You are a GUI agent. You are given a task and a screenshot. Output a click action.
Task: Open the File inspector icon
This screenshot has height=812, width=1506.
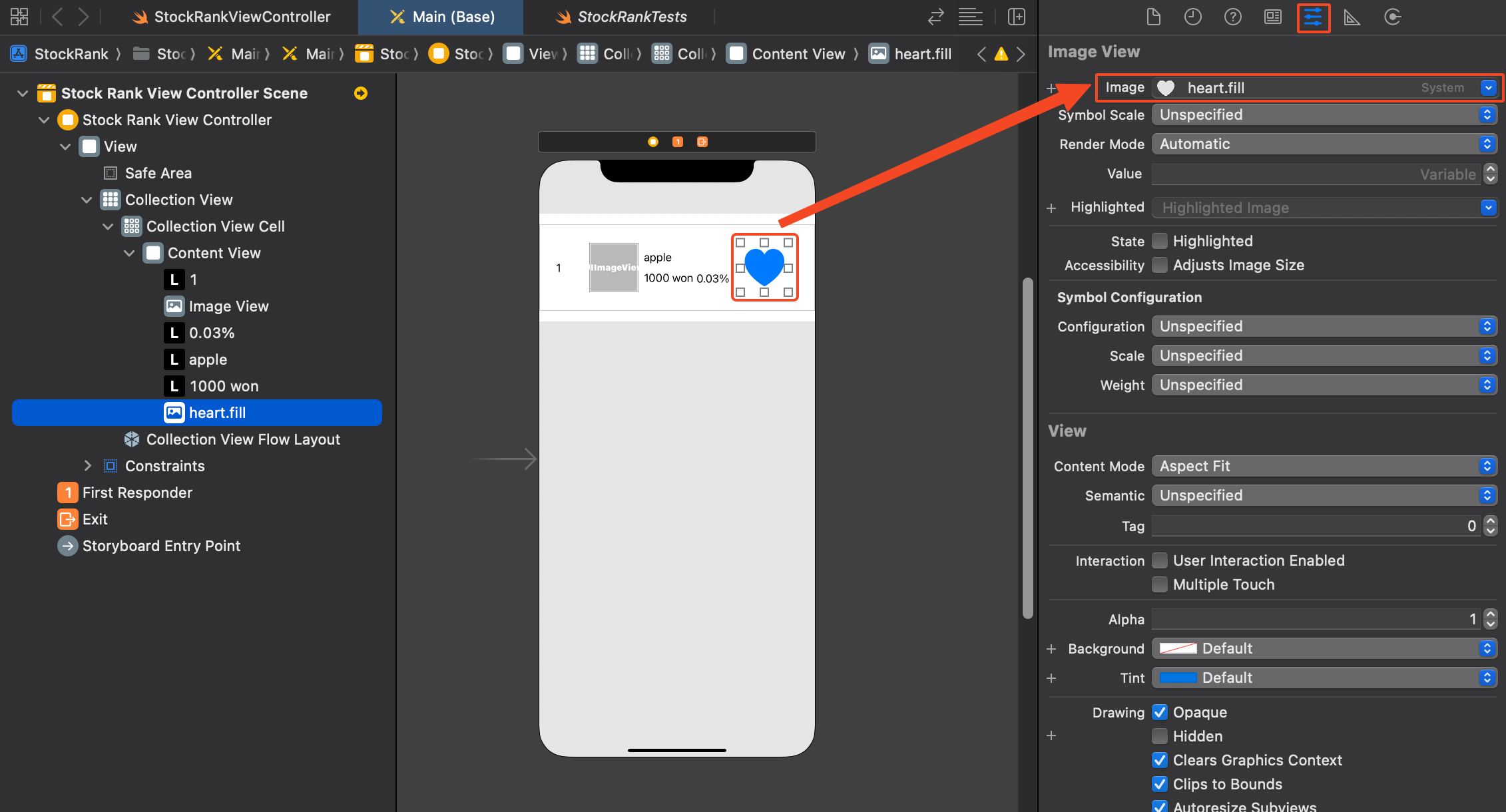1153,17
